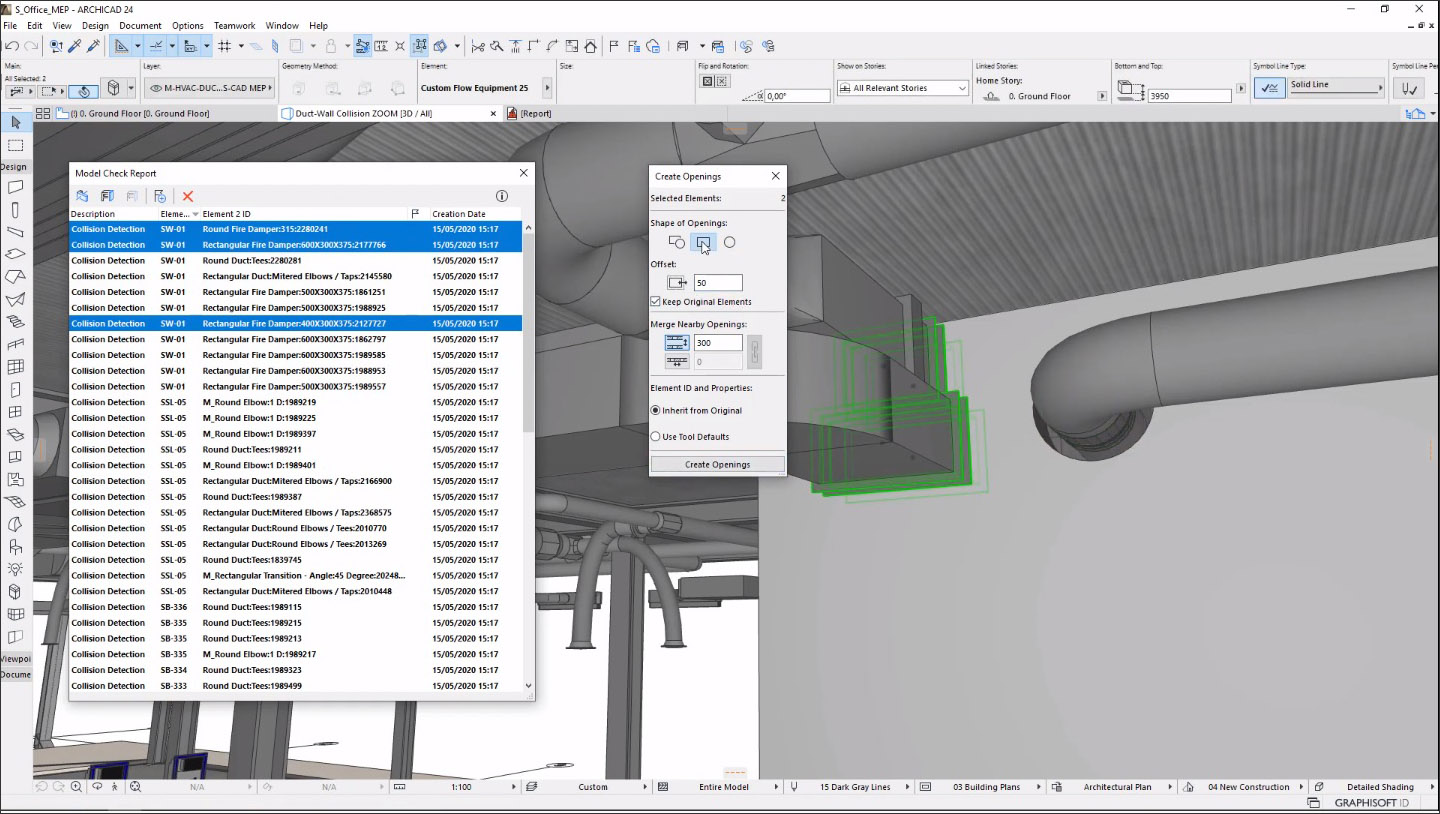Choose the circular opening shape
Image resolution: width=1440 pixels, height=814 pixels.
(729, 242)
